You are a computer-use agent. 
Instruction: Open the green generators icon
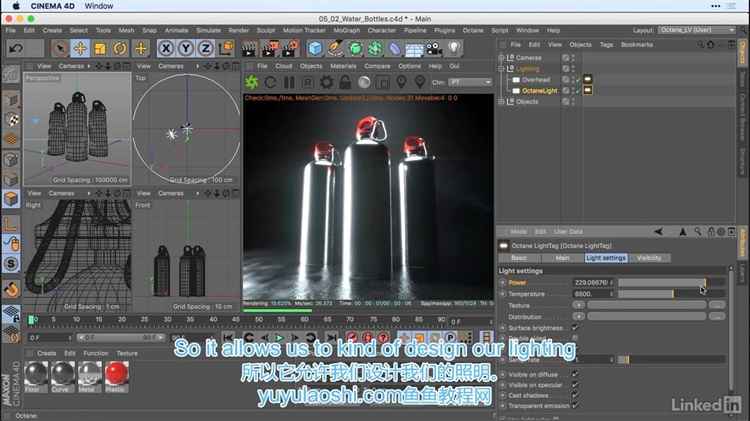point(355,48)
